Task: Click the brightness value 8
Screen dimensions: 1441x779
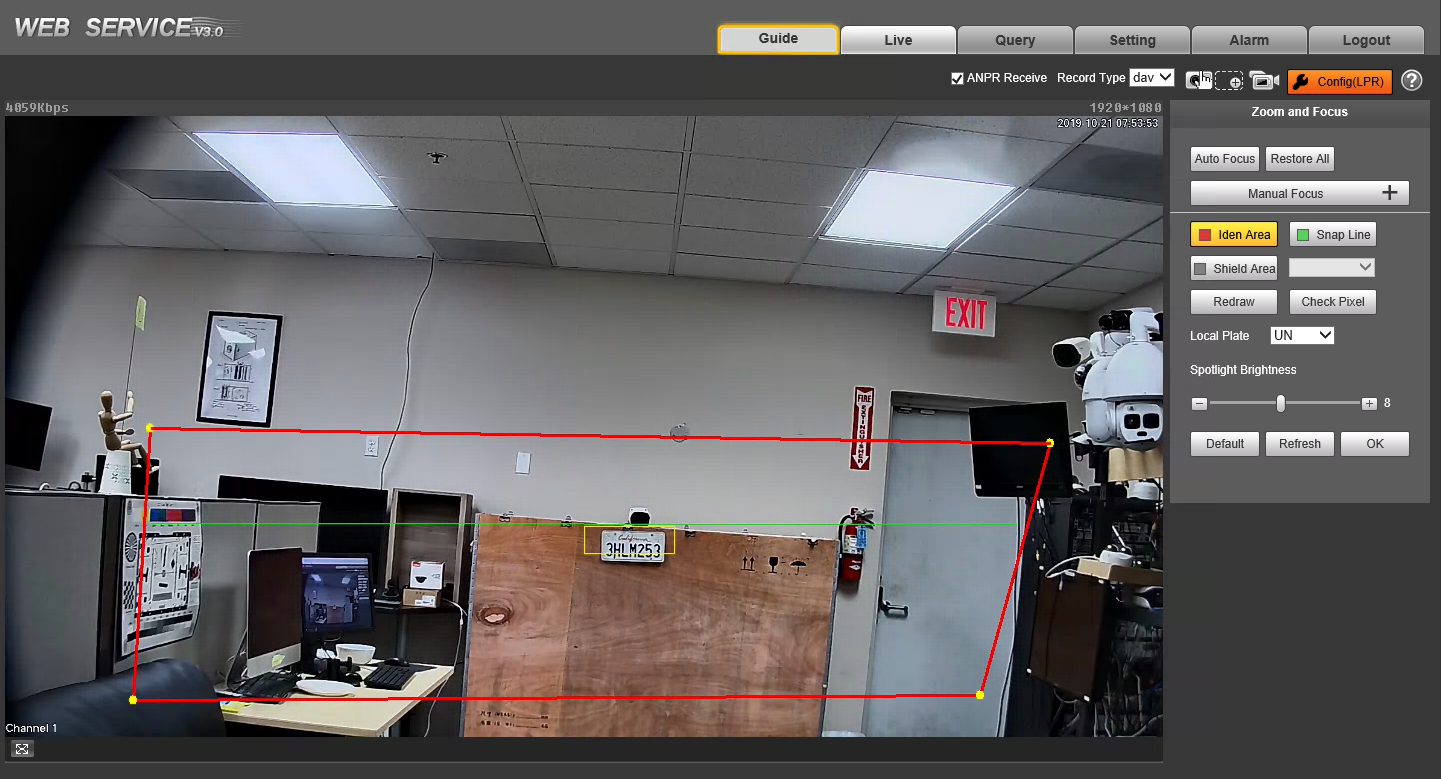Action: [x=1387, y=404]
